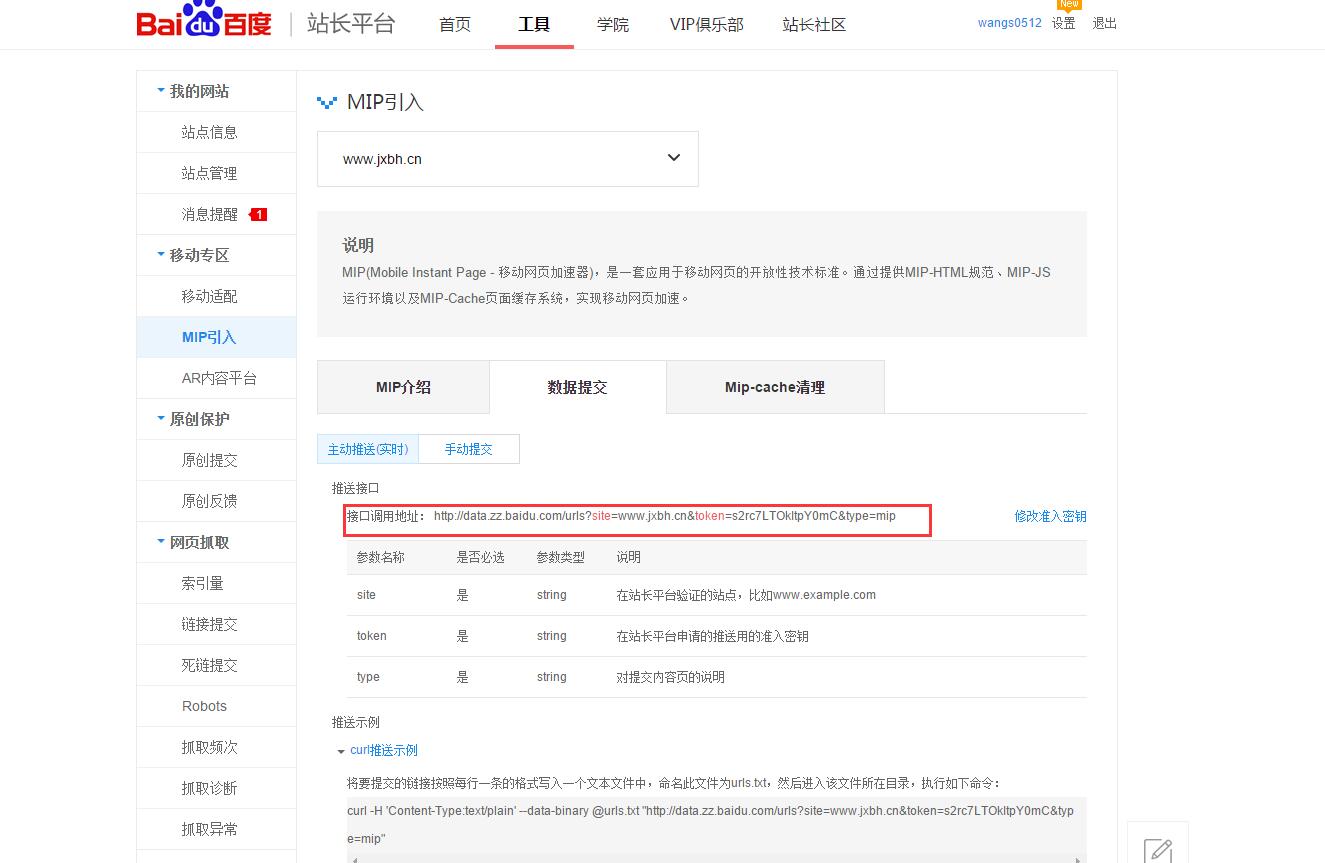Select 工具 in top navigation
Viewport: 1325px width, 863px height.
(x=534, y=24)
